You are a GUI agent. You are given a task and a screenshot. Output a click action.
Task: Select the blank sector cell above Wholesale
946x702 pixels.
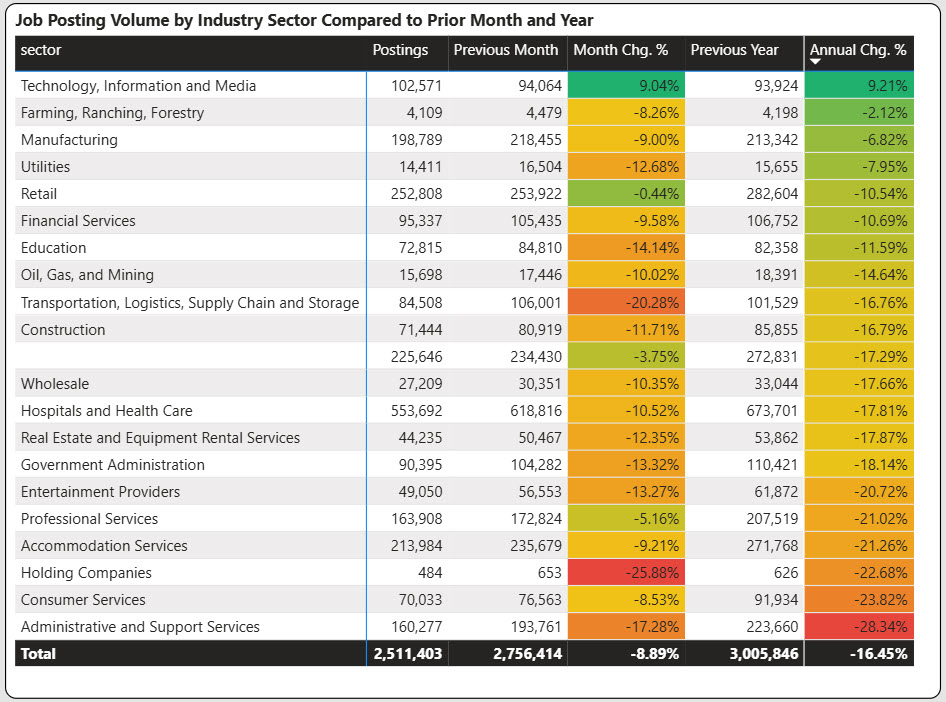[190, 357]
